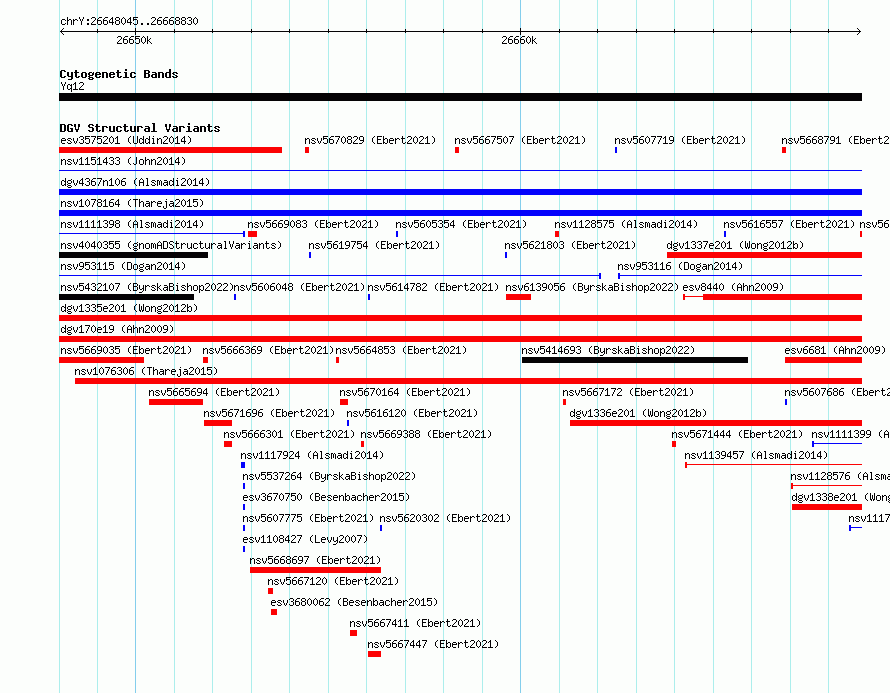Click nsv5665694 (Ebert2021) label
890x693 pixels.
[214, 392]
